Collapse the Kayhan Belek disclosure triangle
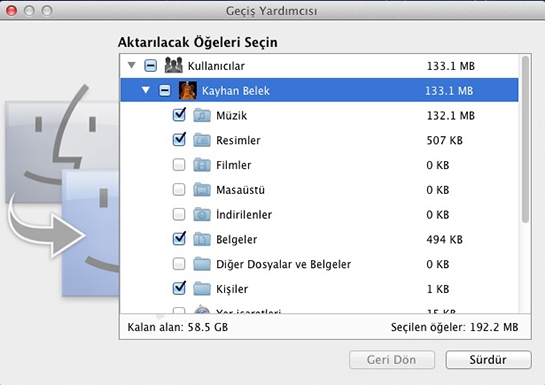 (x=146, y=90)
